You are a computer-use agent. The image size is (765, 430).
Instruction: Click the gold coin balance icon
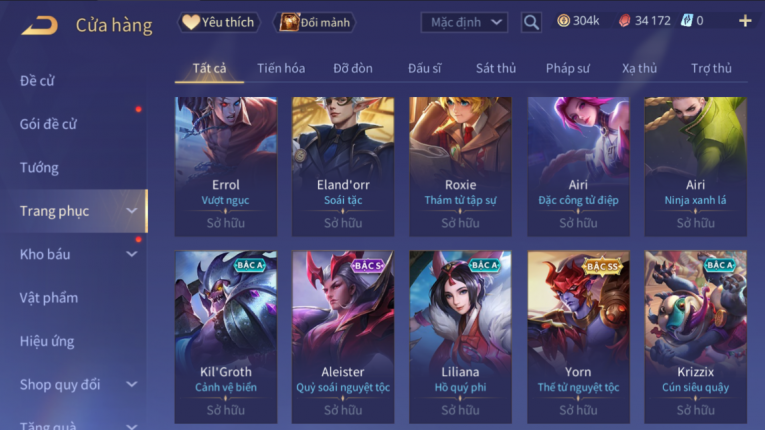coord(564,20)
